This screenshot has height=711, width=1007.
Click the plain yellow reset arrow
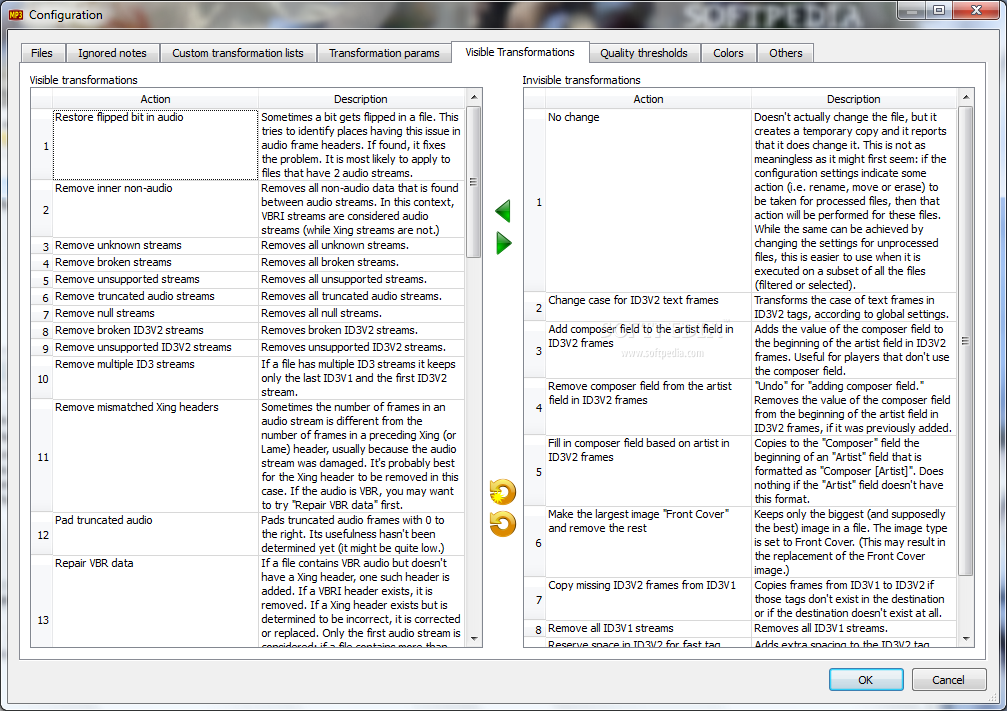[502, 523]
